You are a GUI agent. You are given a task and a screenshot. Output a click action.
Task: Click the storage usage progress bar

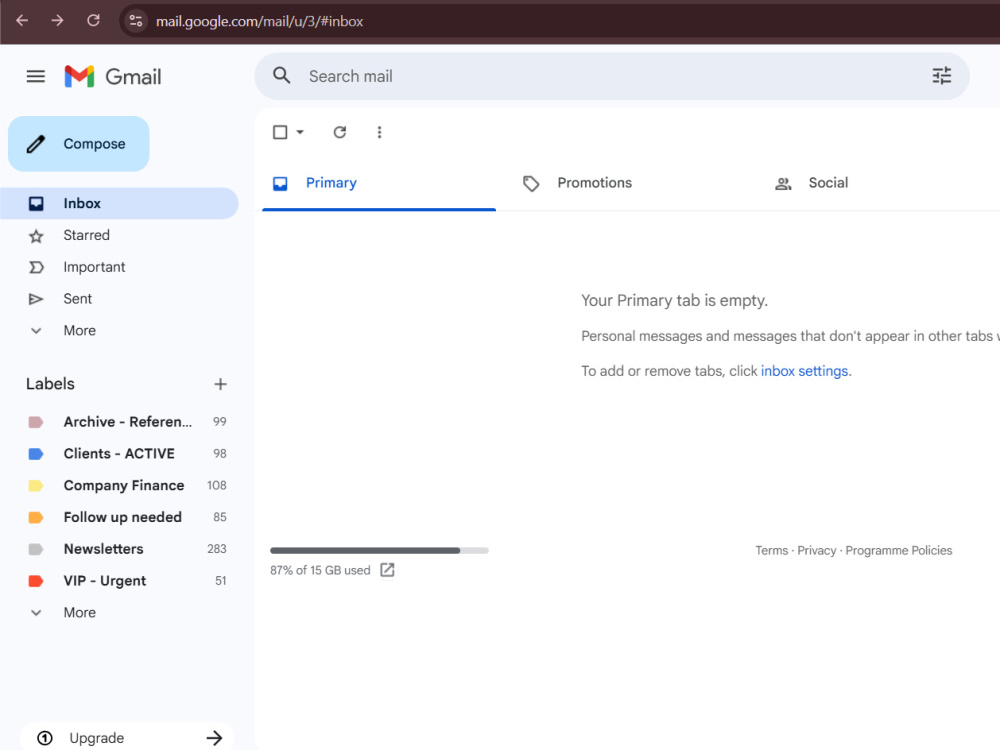tap(379, 550)
